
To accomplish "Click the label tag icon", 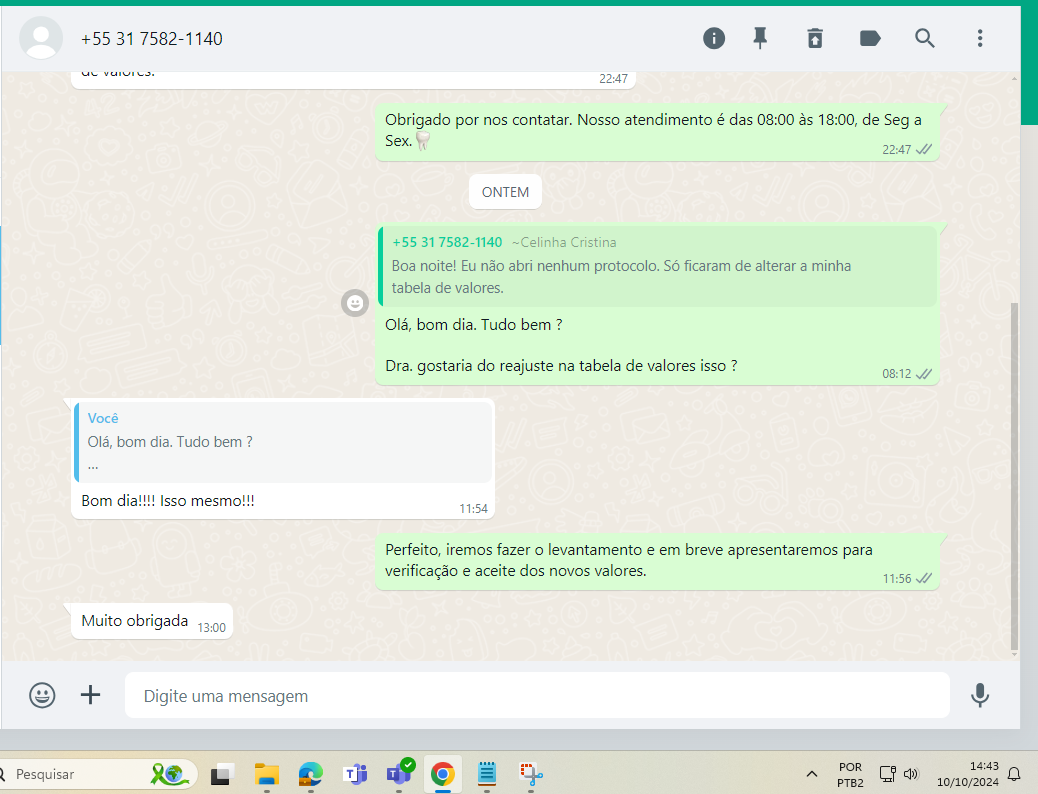I will point(870,38).
